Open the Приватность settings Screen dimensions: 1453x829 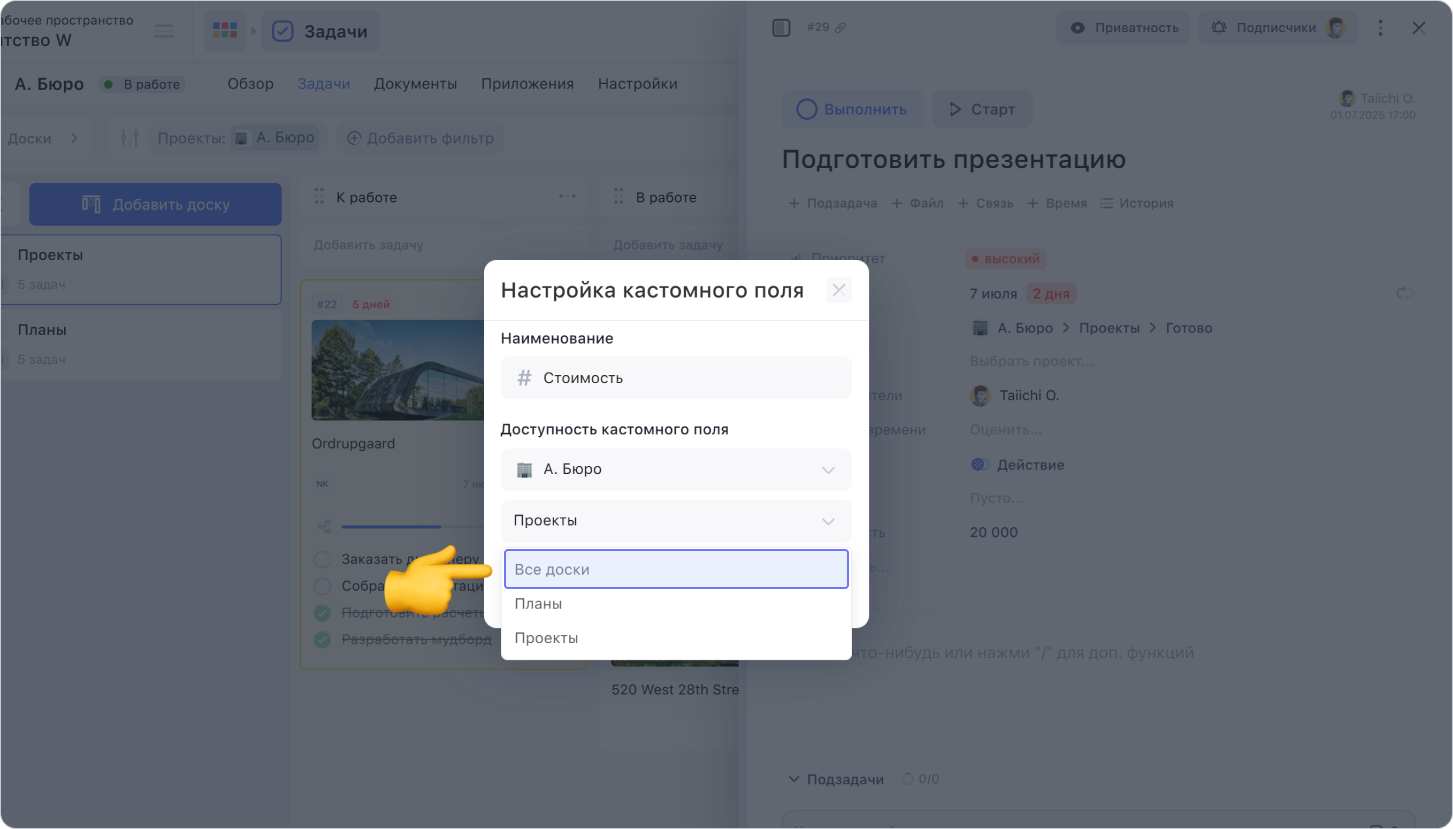click(1124, 28)
